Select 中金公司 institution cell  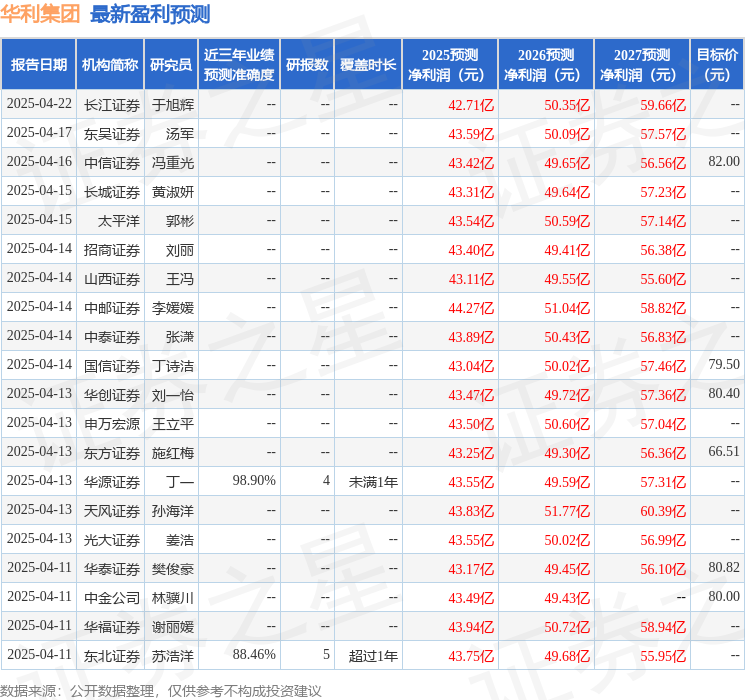(112, 598)
